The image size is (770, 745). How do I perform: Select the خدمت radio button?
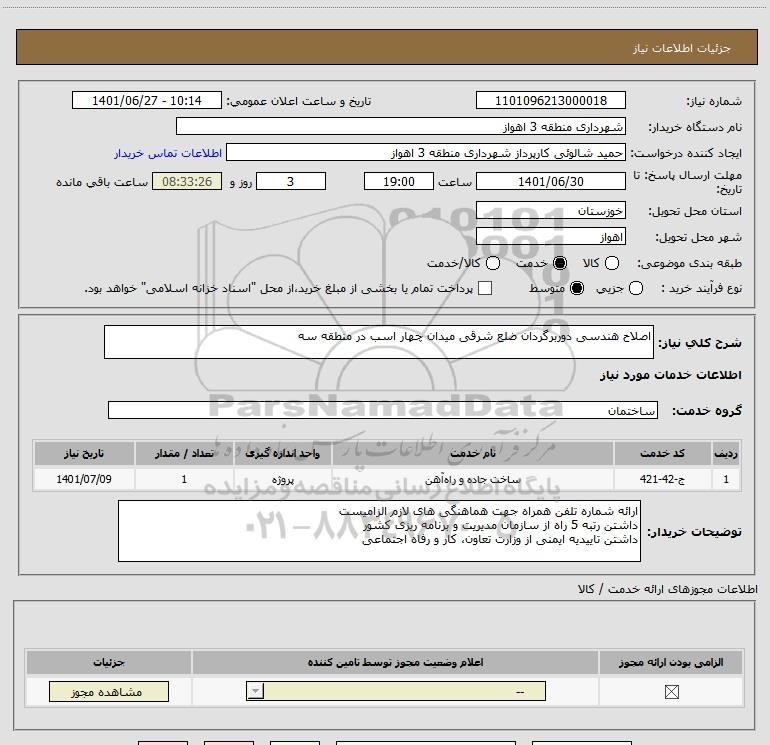pyautogui.click(x=560, y=263)
